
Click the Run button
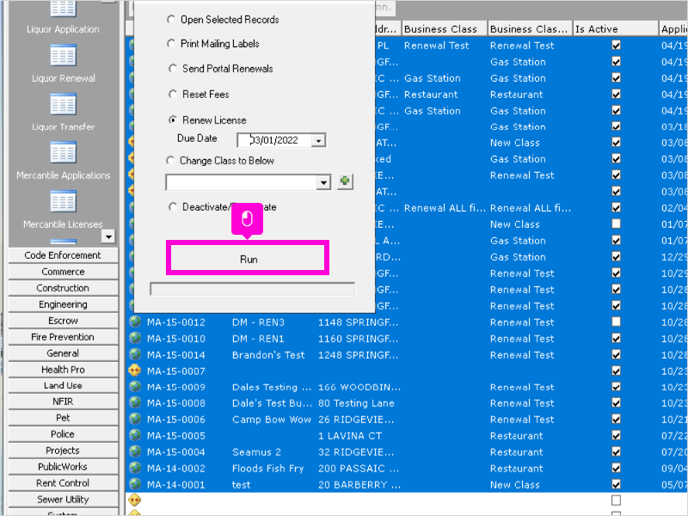pos(248,259)
